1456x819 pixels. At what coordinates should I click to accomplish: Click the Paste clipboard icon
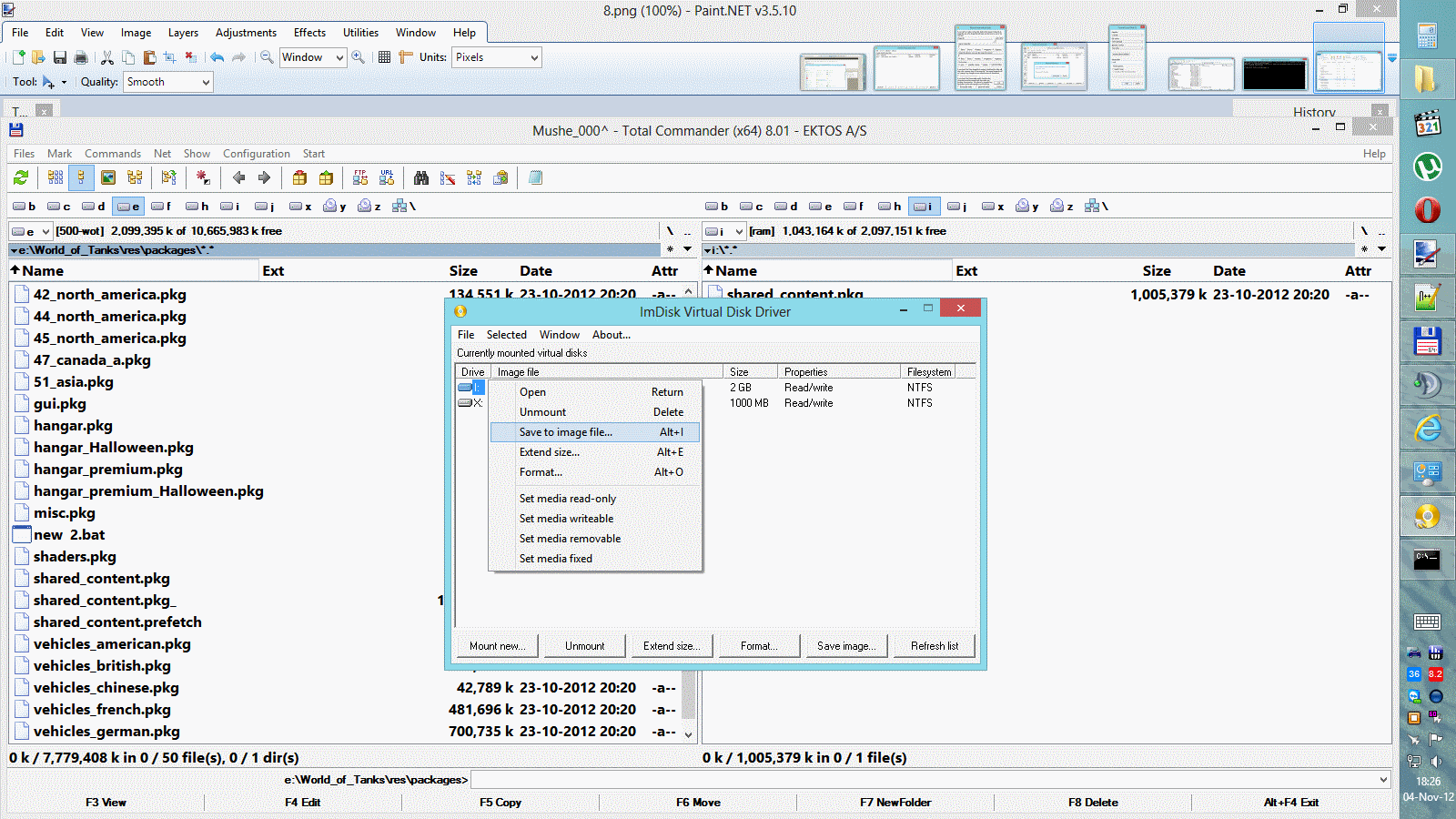149,57
